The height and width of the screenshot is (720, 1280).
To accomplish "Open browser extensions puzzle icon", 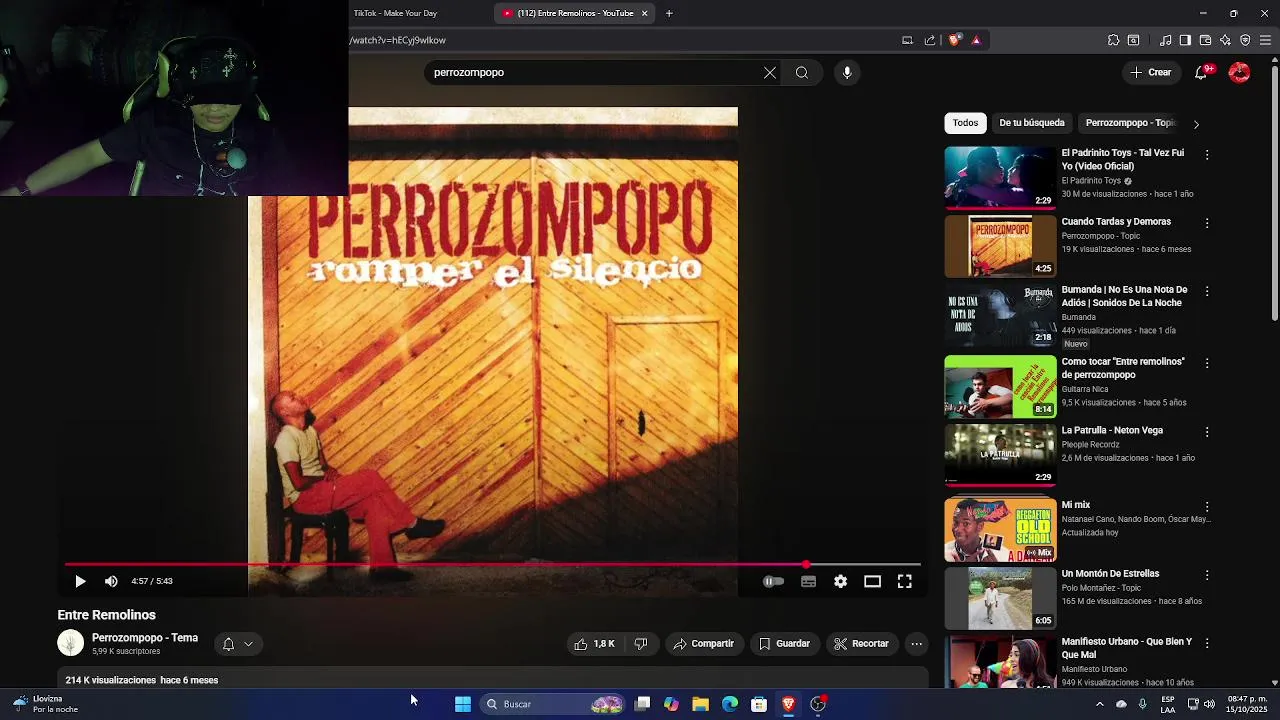I will coord(1113,40).
